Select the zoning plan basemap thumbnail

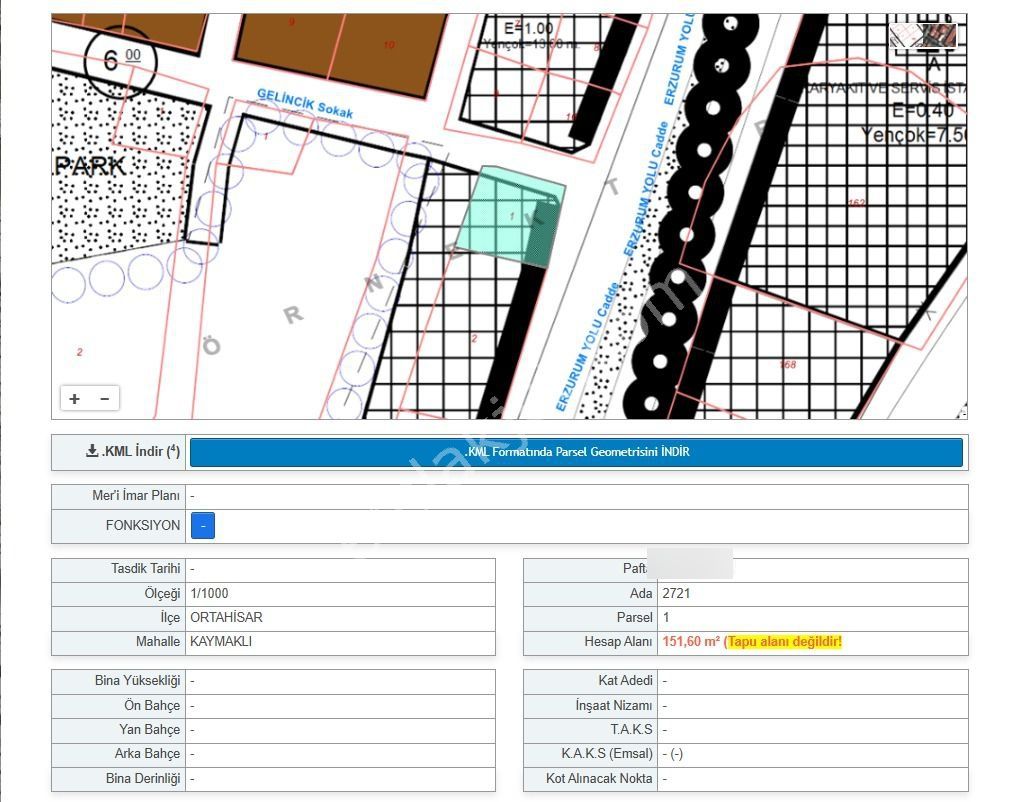pos(906,35)
